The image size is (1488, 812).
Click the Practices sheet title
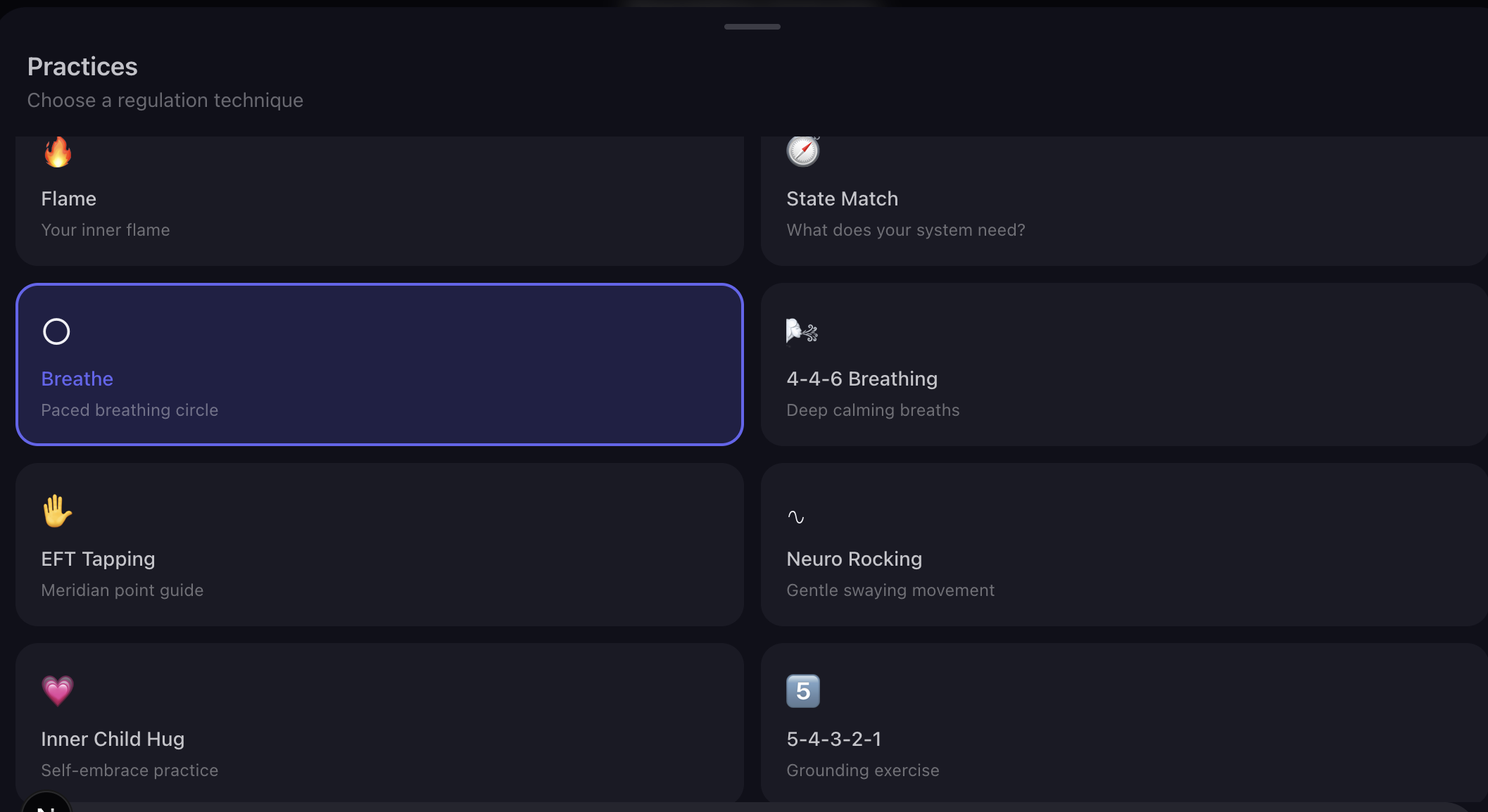tap(82, 66)
